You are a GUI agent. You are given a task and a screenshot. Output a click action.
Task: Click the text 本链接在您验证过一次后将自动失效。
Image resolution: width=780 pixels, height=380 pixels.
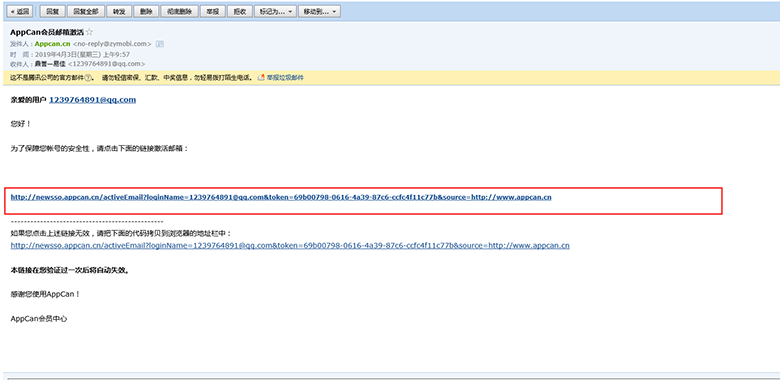(x=70, y=271)
